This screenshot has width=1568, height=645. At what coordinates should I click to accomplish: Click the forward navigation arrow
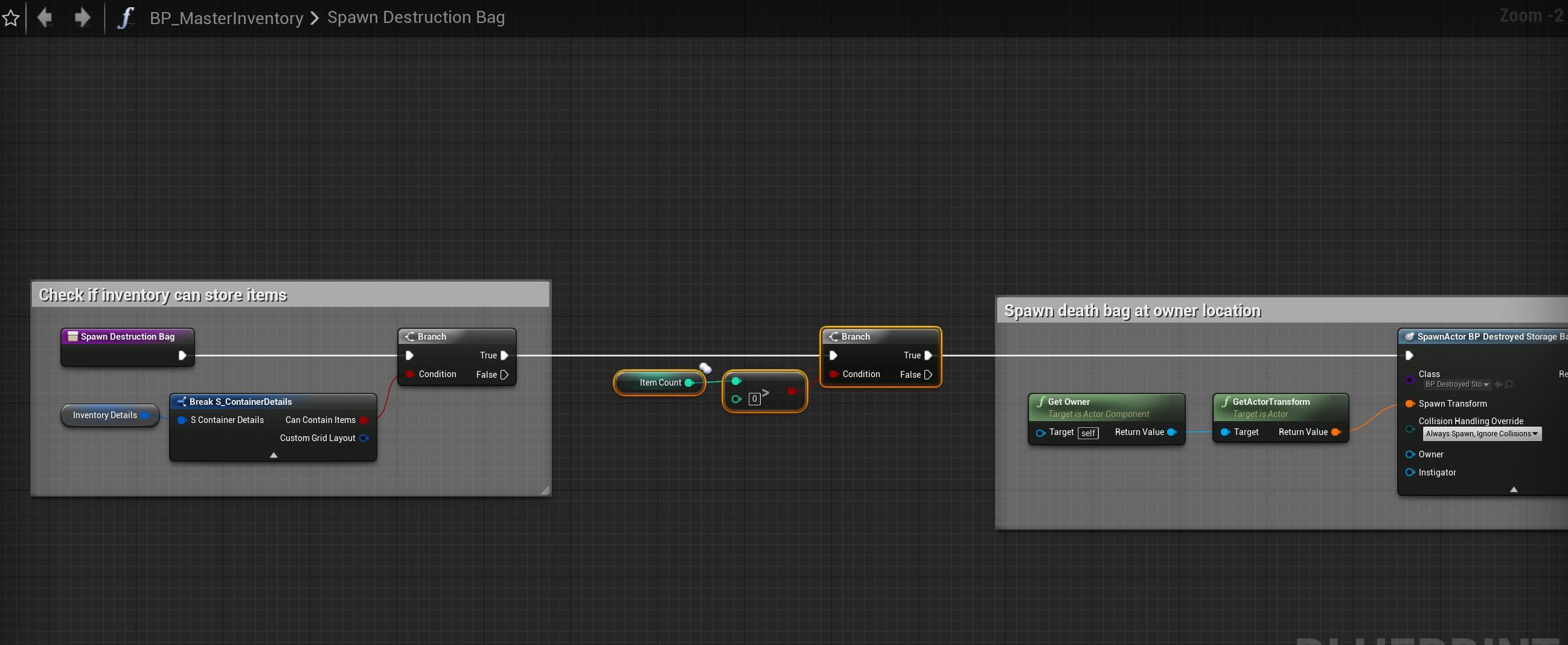click(82, 17)
